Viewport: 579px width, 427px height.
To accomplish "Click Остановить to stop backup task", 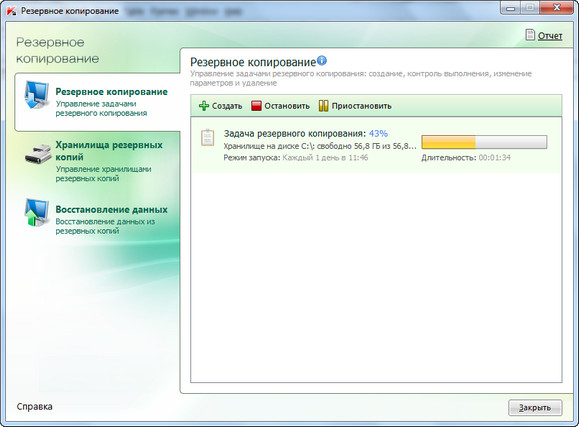I will click(280, 106).
